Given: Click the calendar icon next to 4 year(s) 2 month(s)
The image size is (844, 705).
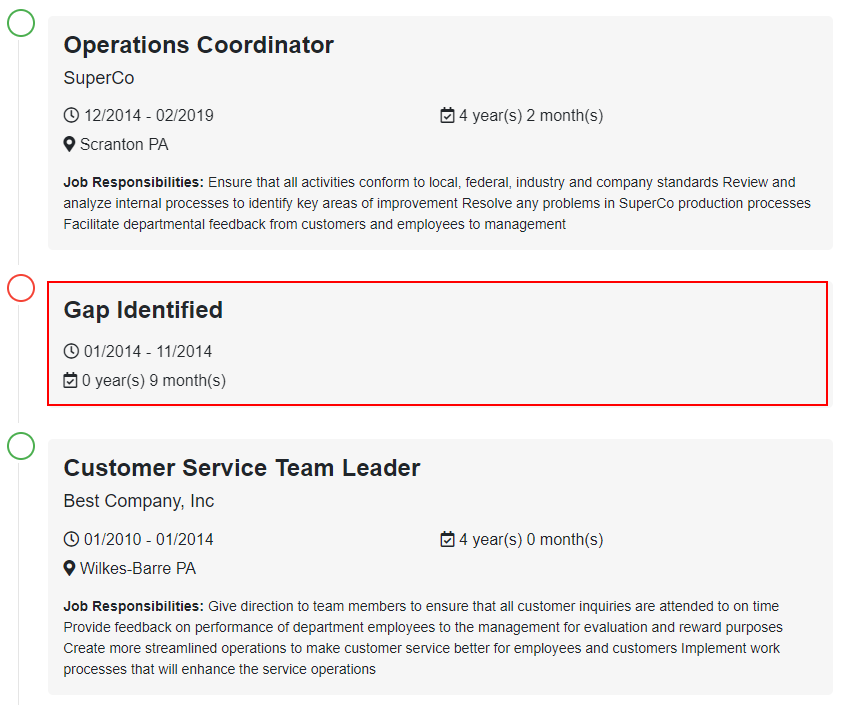Looking at the screenshot, I should click(x=447, y=115).
